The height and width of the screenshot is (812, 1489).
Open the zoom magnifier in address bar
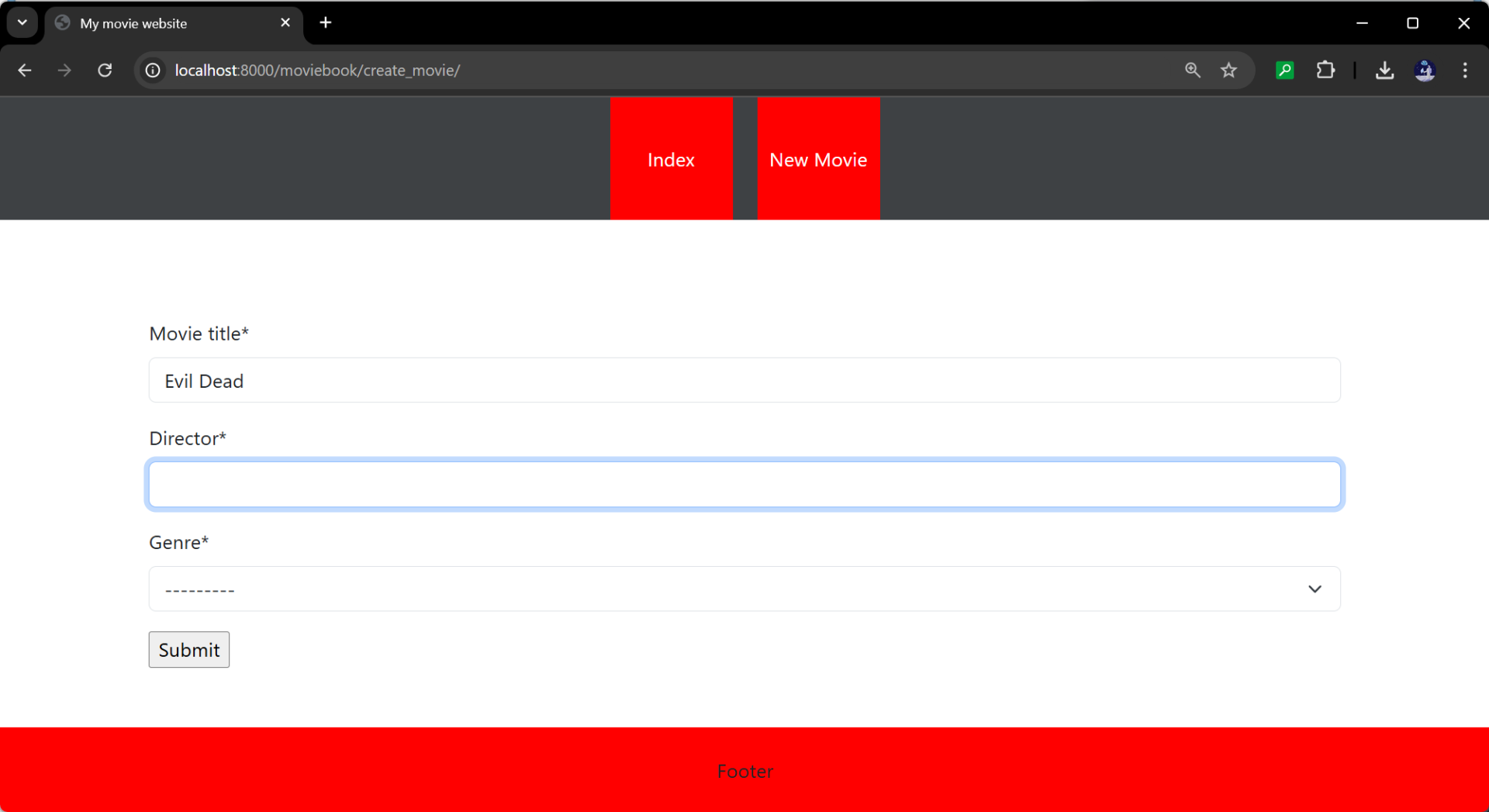click(x=1193, y=71)
